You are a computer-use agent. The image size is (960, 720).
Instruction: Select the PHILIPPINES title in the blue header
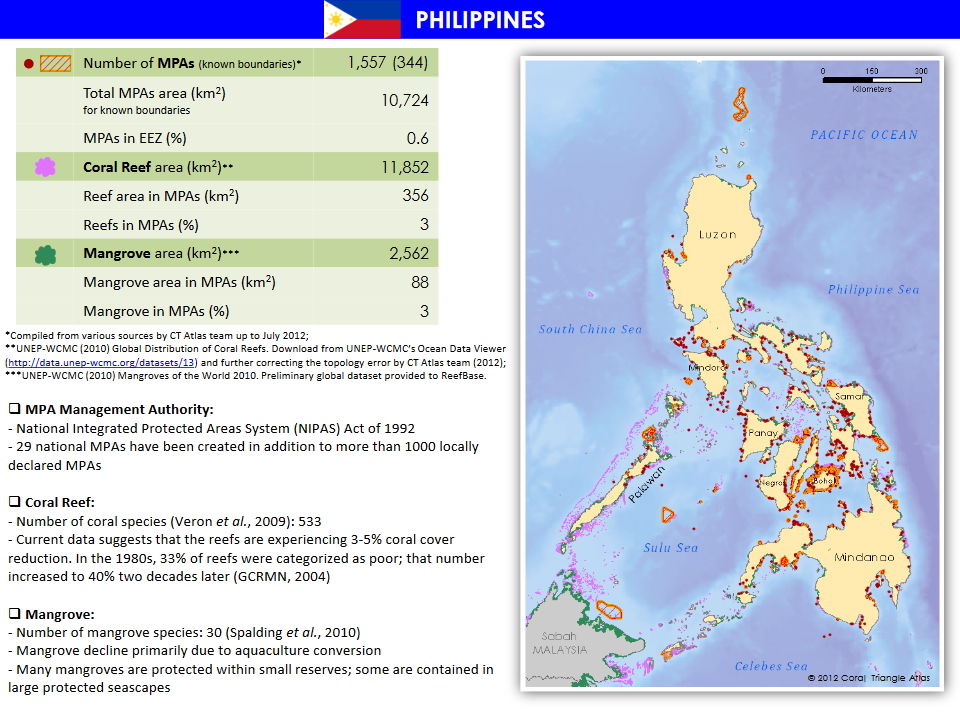[x=480, y=20]
